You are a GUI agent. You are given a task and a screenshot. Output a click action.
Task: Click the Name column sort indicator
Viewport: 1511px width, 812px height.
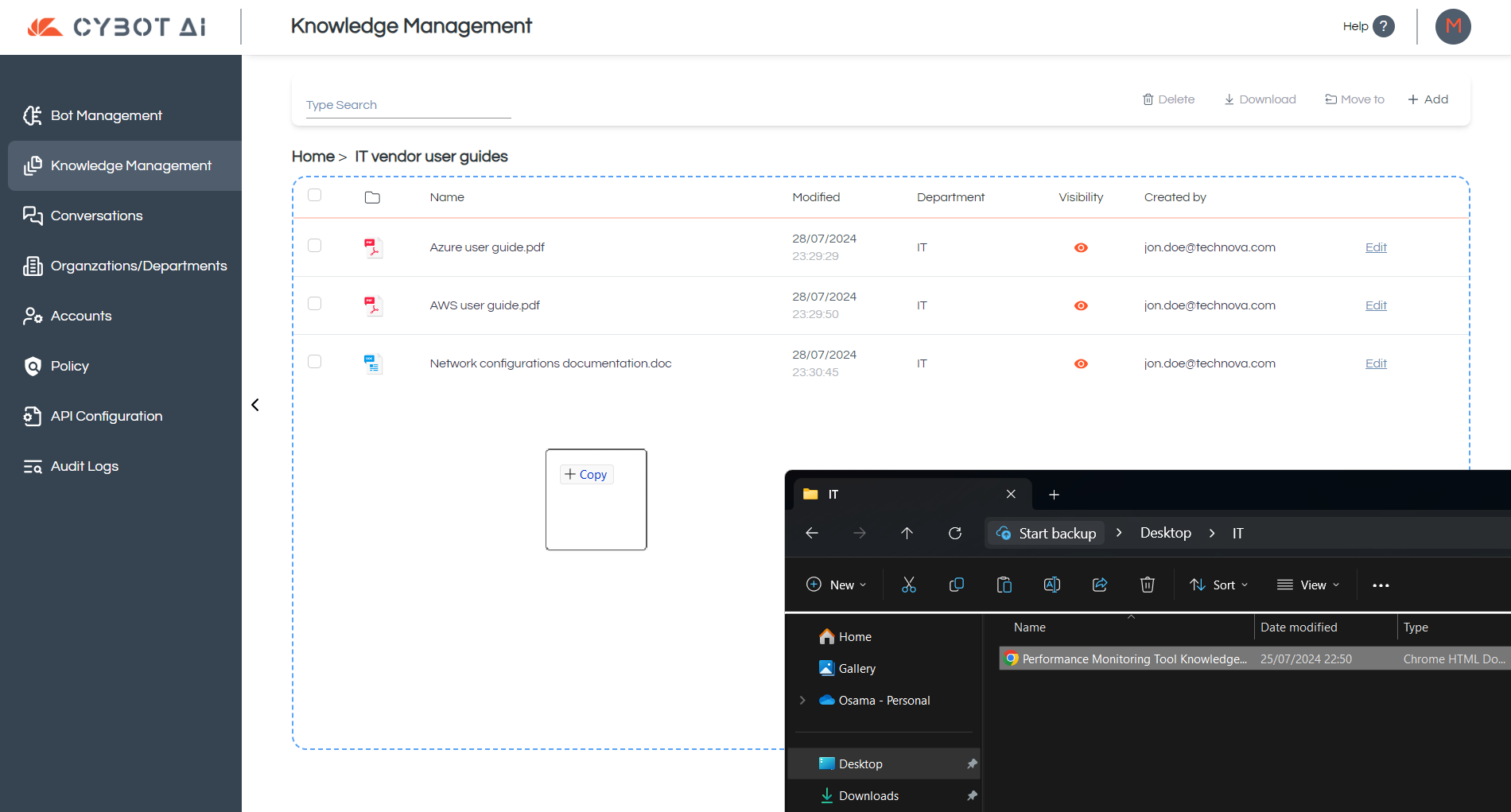pyautogui.click(x=1132, y=616)
